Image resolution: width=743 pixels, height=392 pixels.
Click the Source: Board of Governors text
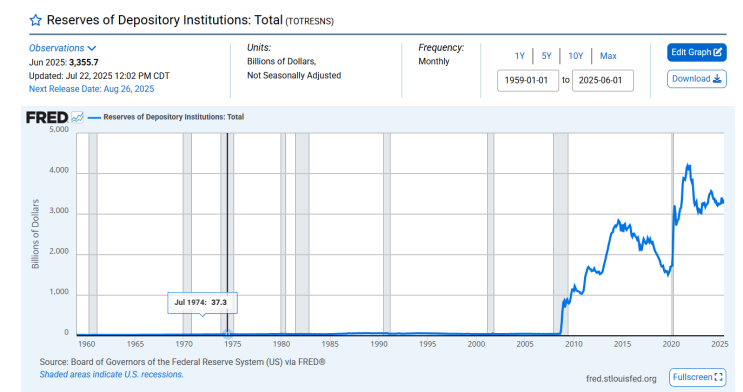click(182, 362)
